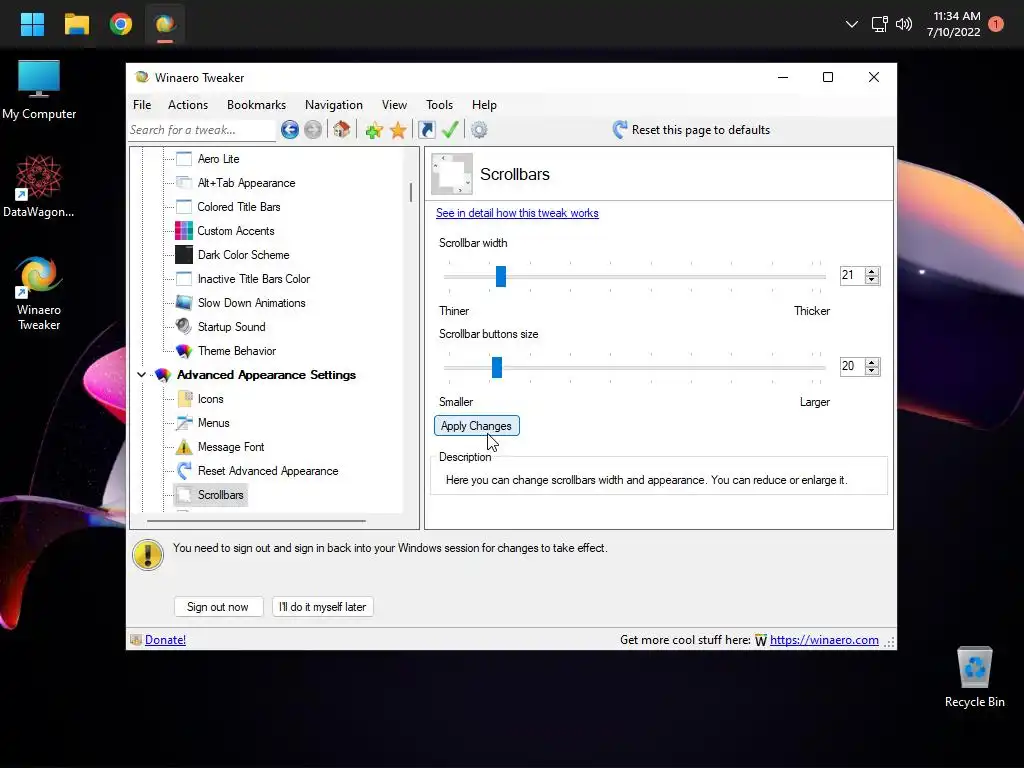Viewport: 1024px width, 768px height.
Task: Open the Navigation menu
Action: click(333, 104)
